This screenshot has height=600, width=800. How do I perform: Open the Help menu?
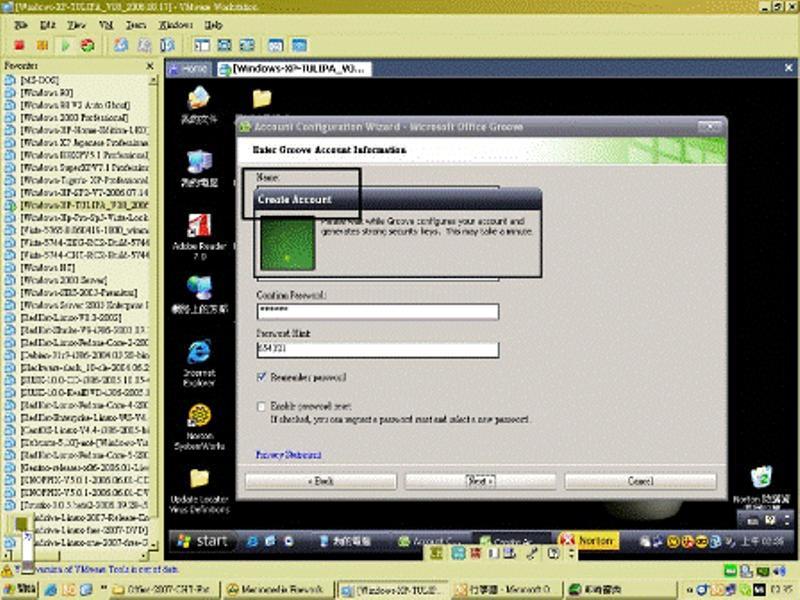click(x=213, y=25)
